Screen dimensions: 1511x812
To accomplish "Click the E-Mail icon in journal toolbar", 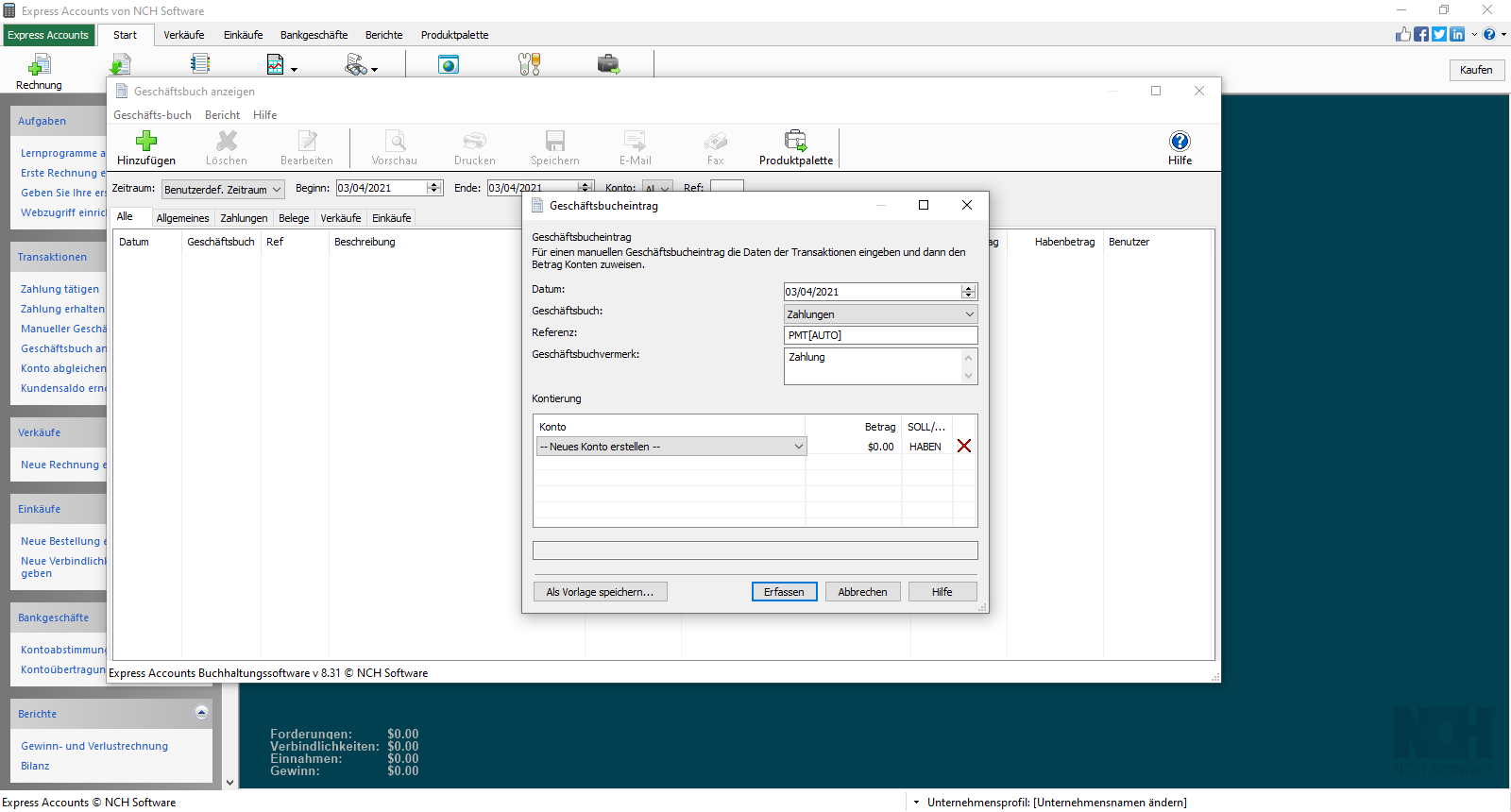I will [x=636, y=141].
